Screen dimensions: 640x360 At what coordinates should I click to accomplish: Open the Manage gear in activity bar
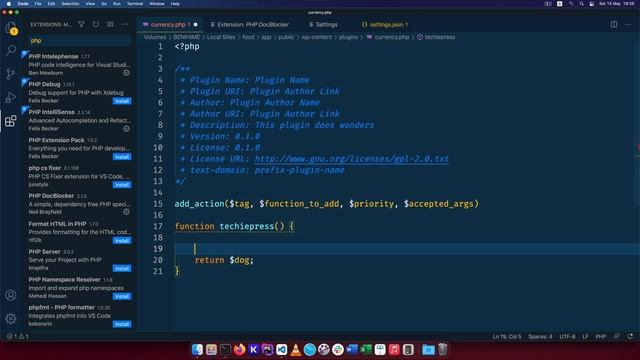pyautogui.click(x=11, y=318)
